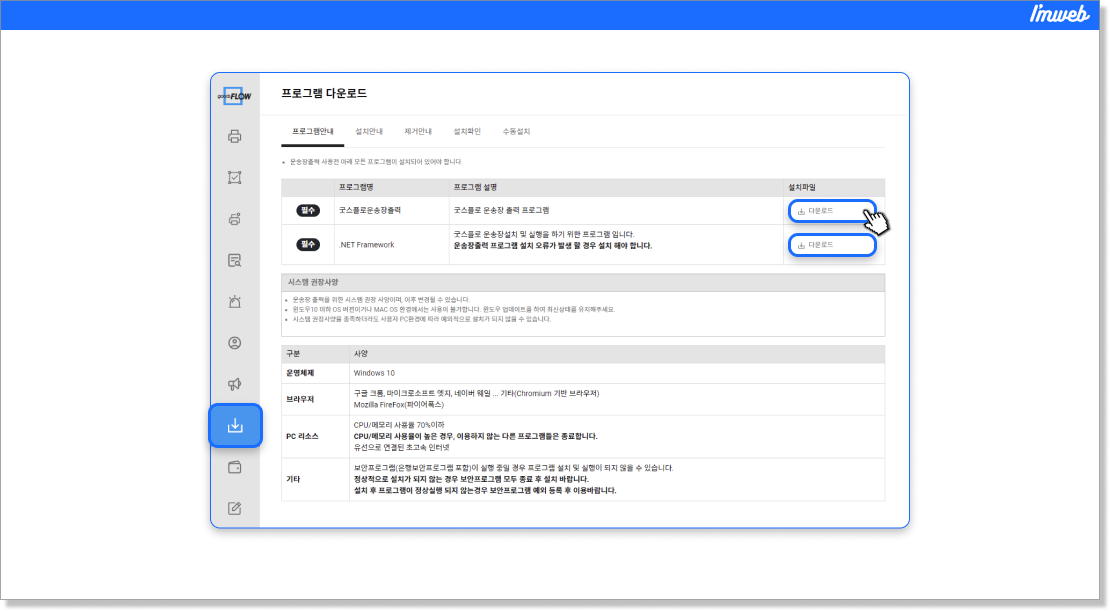Click the Mozilla FireFox(파이어폭스) text
This screenshot has height=611, width=1110.
(x=399, y=405)
